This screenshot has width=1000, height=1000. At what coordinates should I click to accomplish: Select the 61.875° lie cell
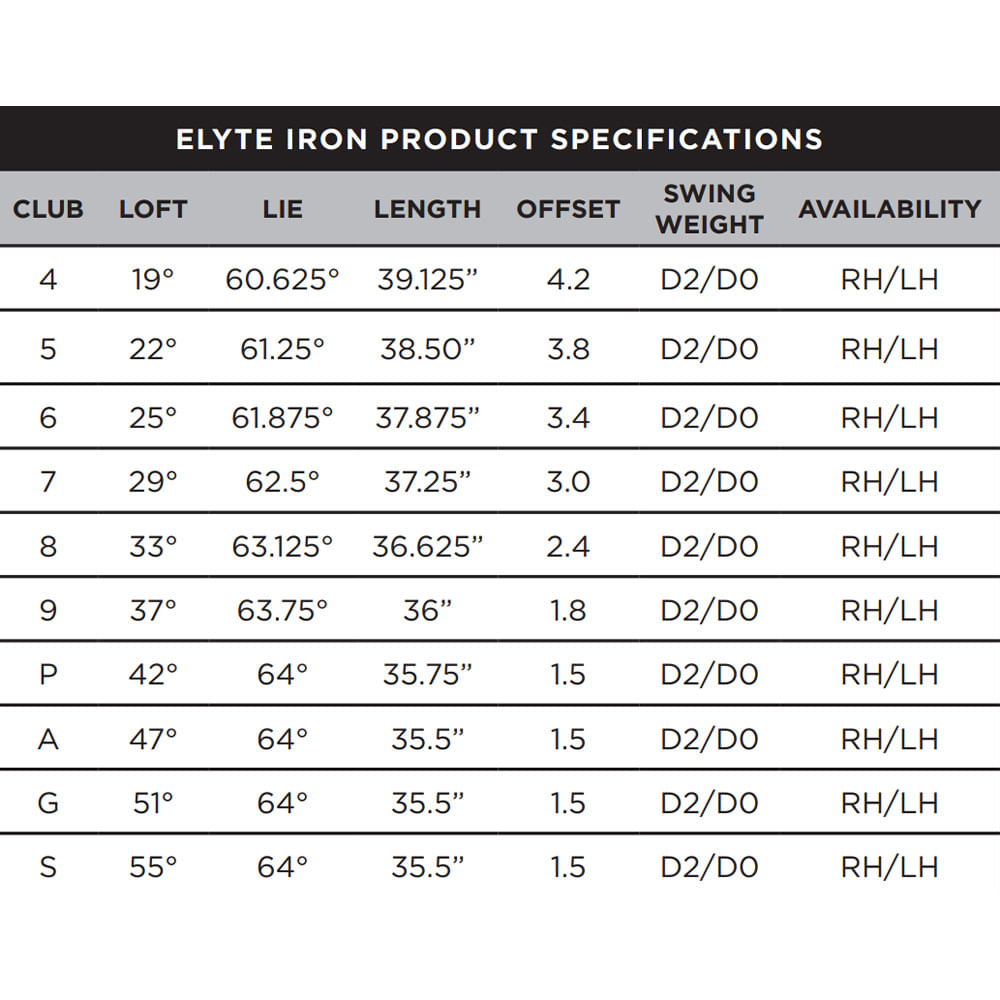coord(283,418)
